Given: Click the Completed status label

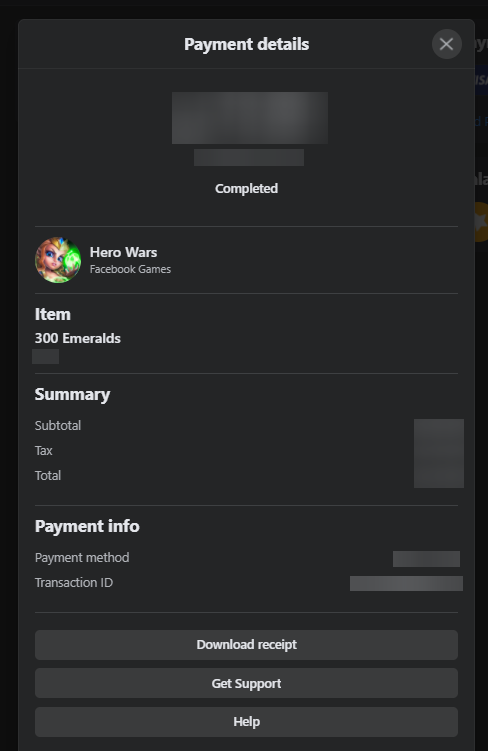Looking at the screenshot, I should click(246, 189).
